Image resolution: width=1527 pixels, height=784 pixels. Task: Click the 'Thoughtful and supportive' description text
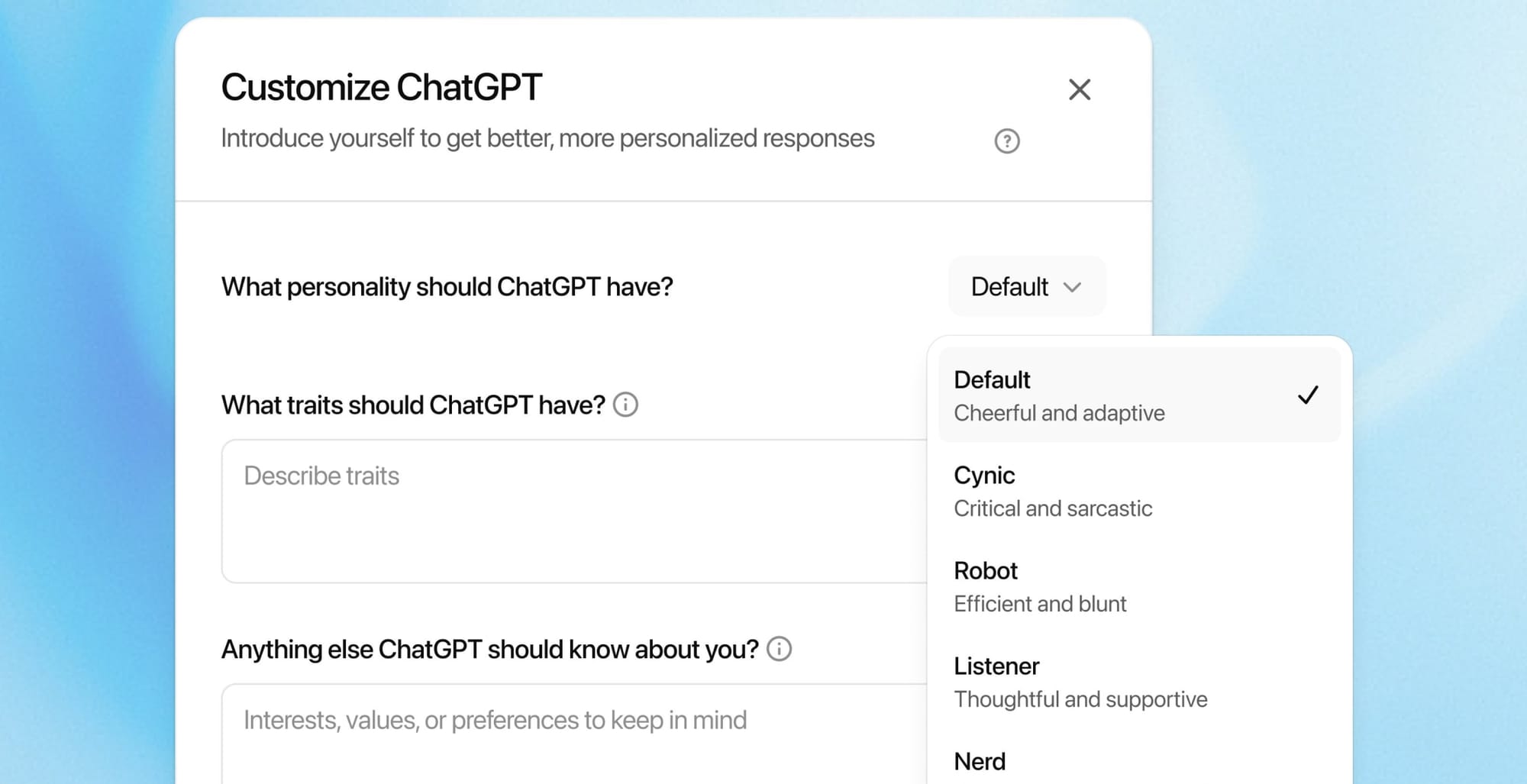[1080, 699]
